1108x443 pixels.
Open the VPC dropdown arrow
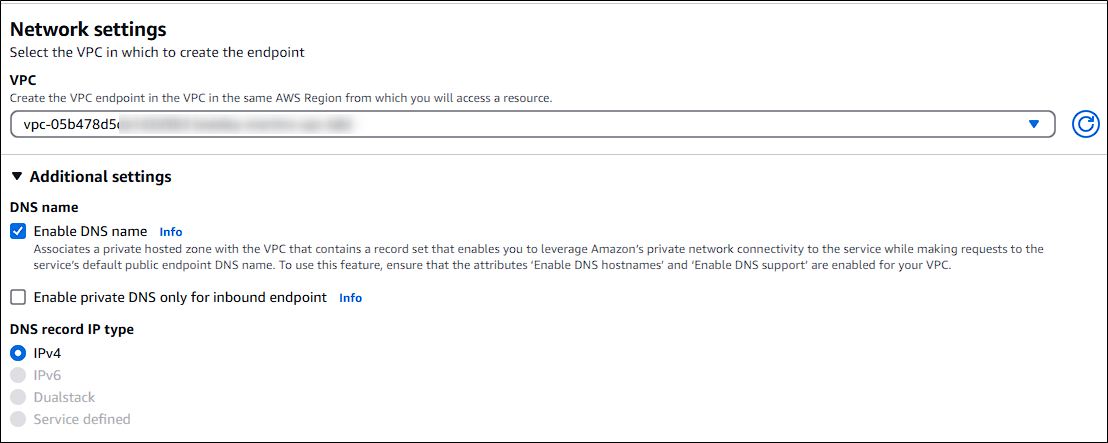coord(1034,124)
